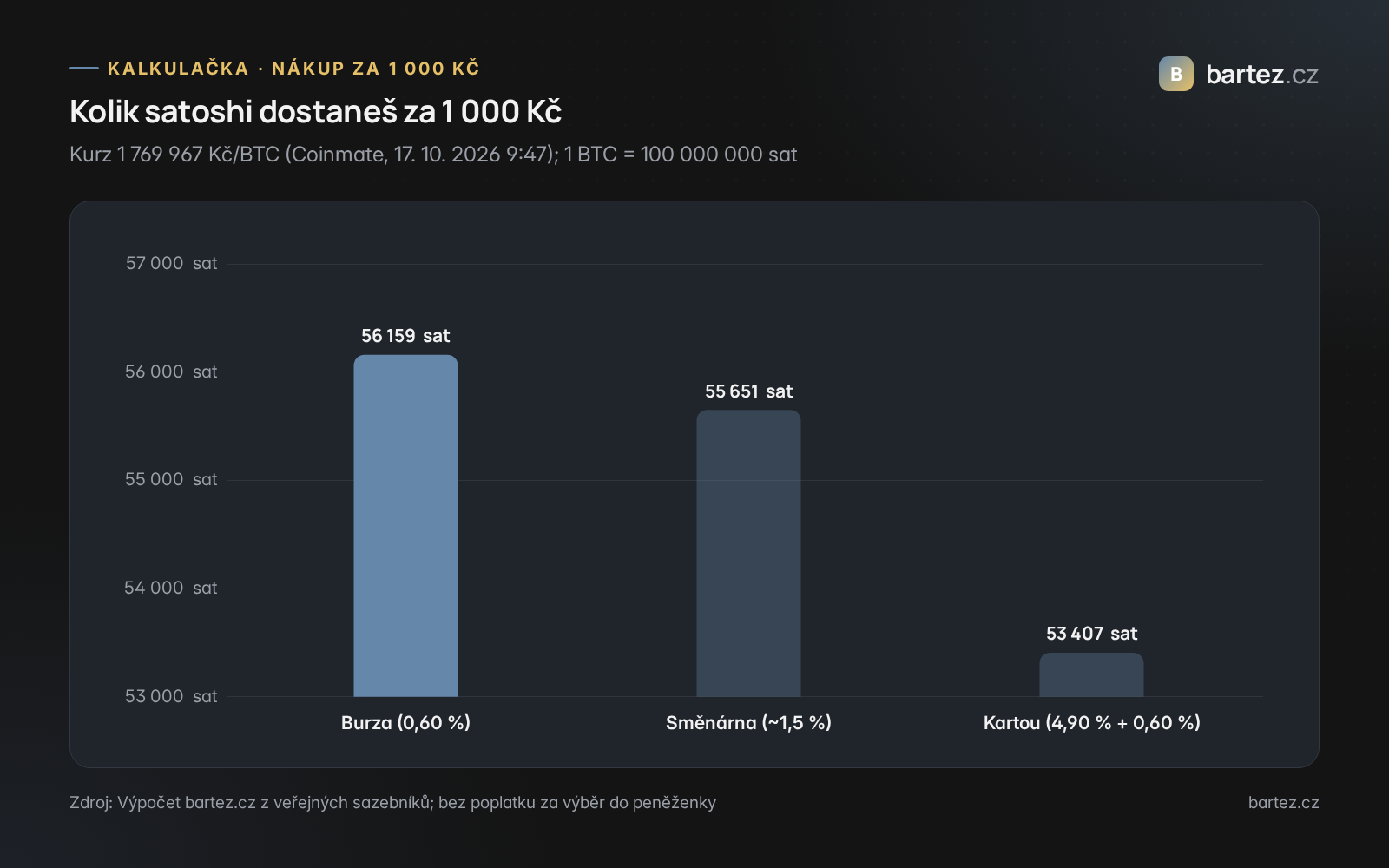Screen dimensions: 1389x868
Task: Click the chart title Kolik satoshi dostaneš
Action: click(x=316, y=112)
